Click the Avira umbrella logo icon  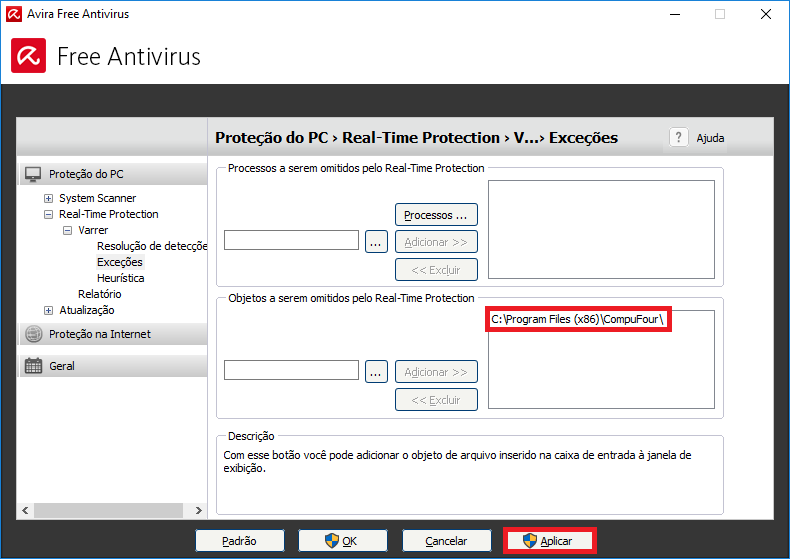tap(29, 56)
